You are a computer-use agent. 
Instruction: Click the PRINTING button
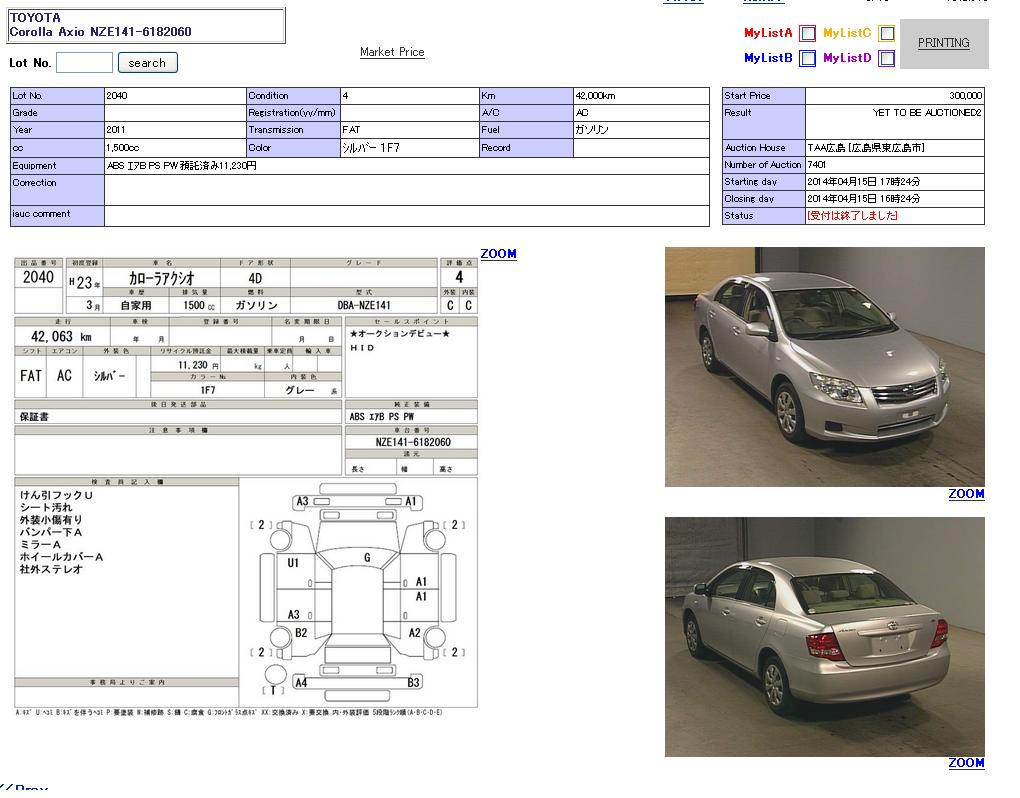[x=943, y=43]
